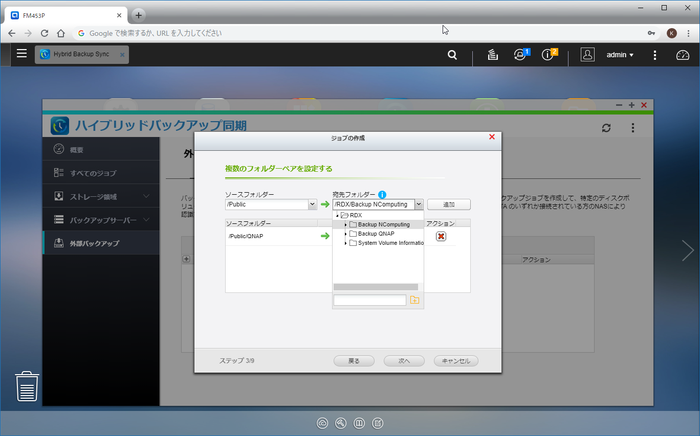Open the dashboard gauge icon
The width and height of the screenshot is (700, 436).
(683, 55)
